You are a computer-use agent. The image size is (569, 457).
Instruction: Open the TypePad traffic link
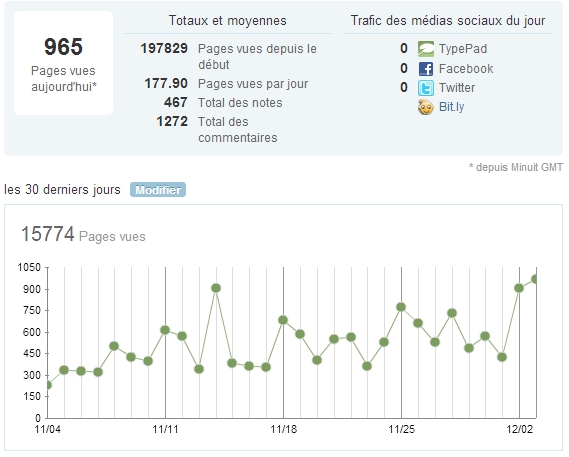(x=463, y=49)
